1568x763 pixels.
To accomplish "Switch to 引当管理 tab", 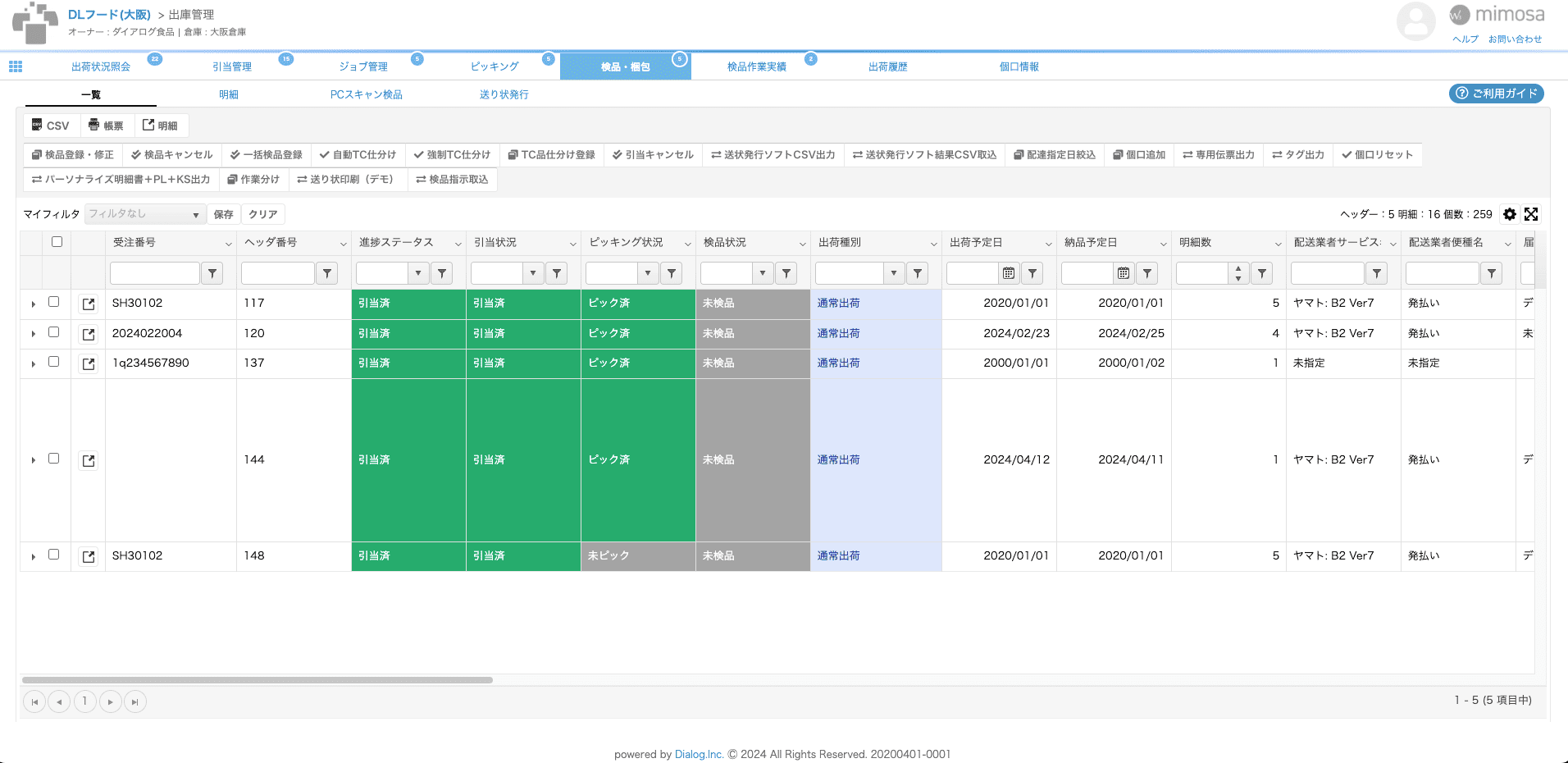I will (x=232, y=67).
